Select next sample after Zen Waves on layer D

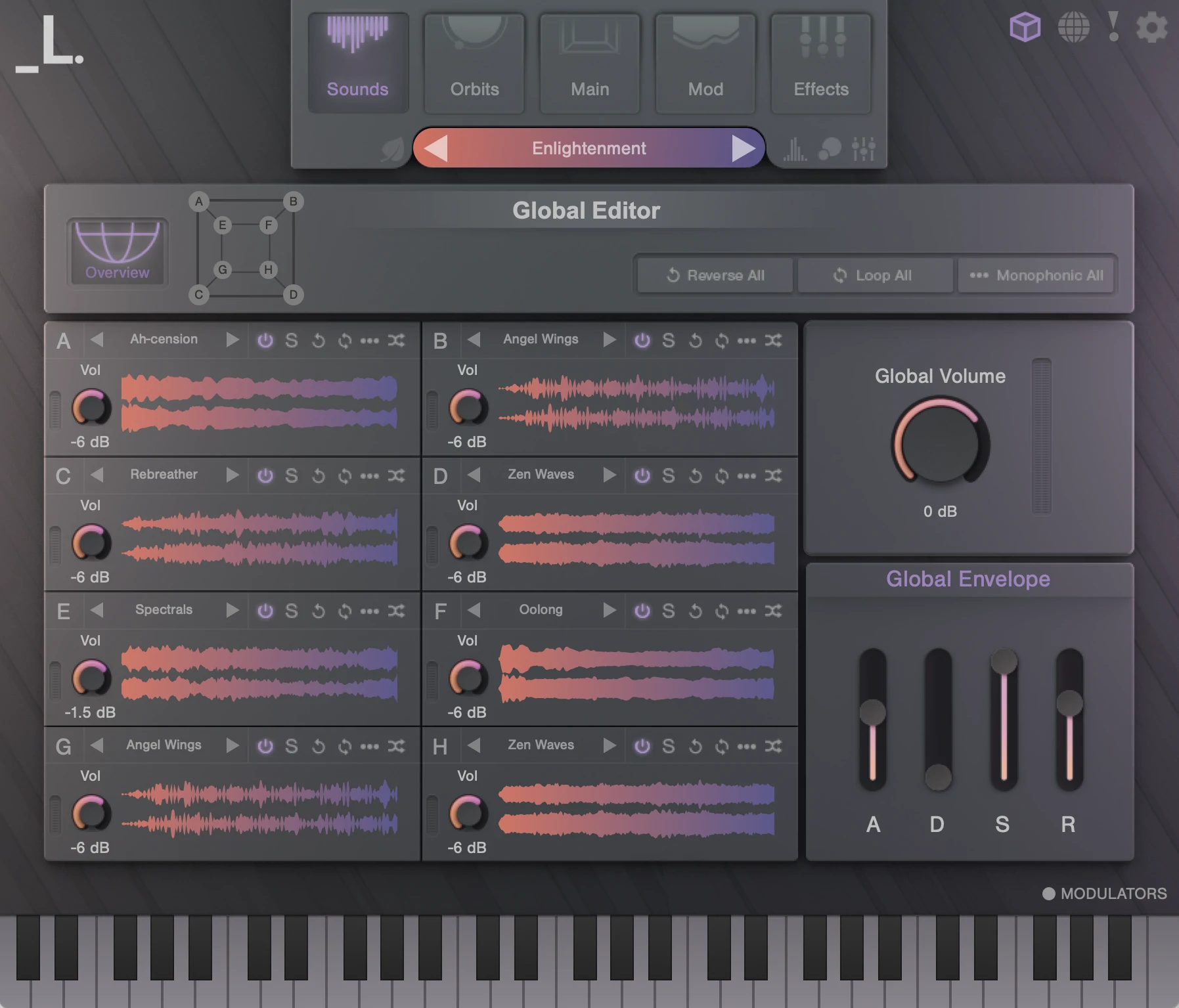[610, 475]
